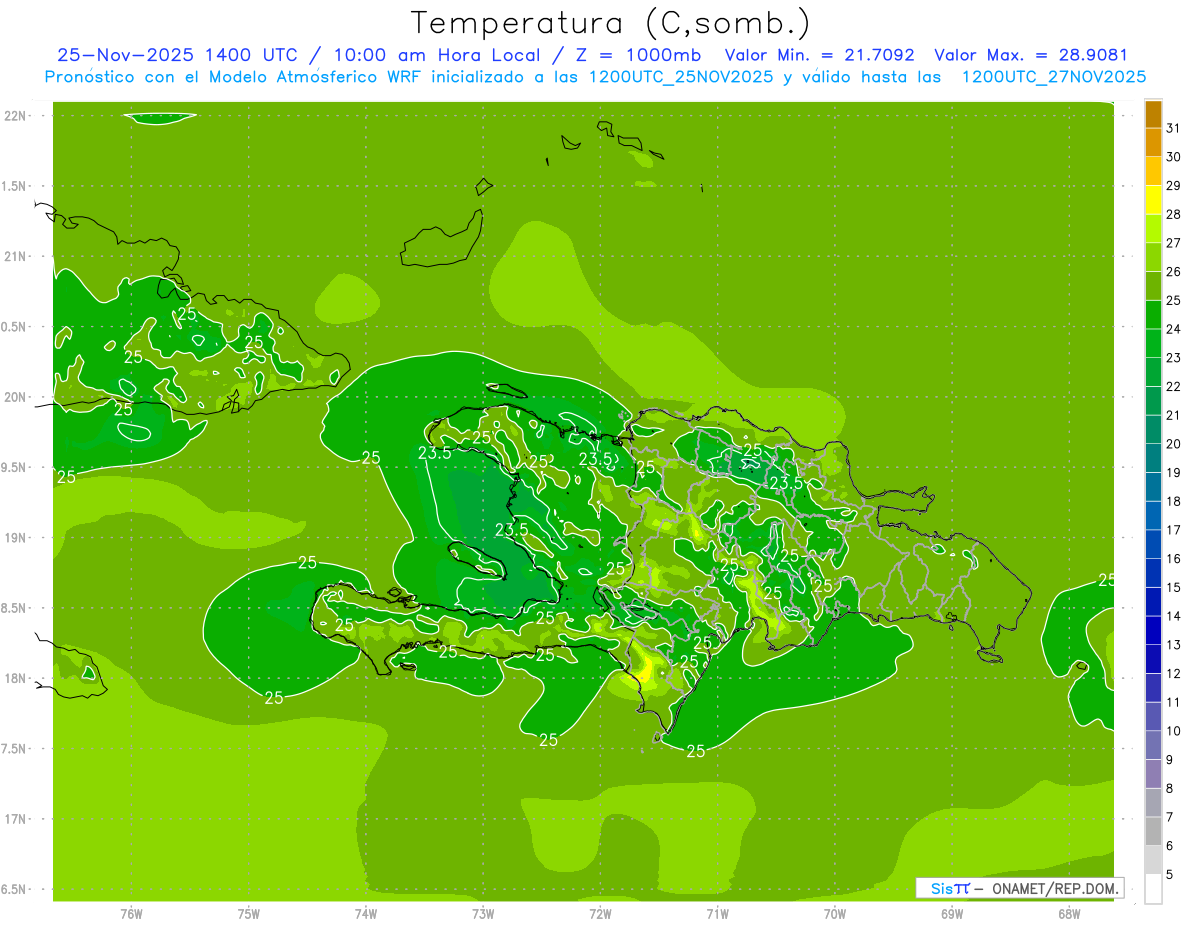Click the dark orange swatch above 31
Viewport: 1200px width, 927px height.
[1153, 114]
